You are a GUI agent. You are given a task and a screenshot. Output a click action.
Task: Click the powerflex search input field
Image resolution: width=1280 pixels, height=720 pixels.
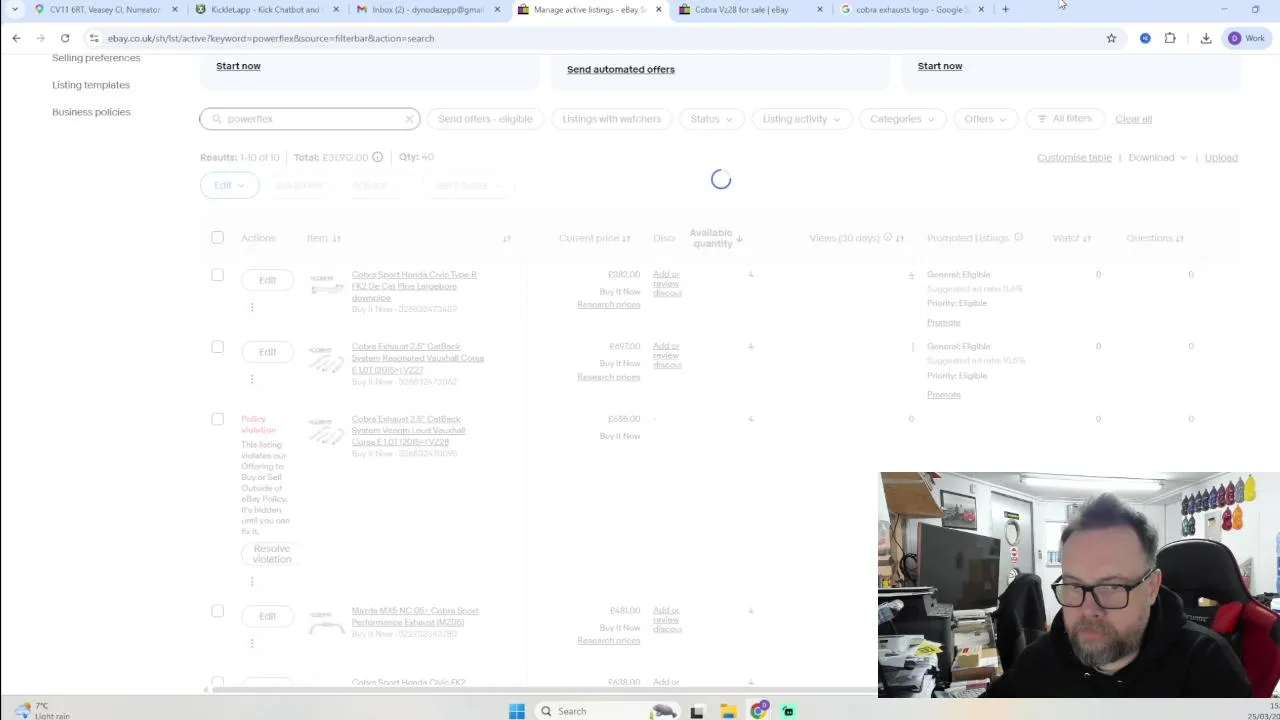click(x=310, y=119)
